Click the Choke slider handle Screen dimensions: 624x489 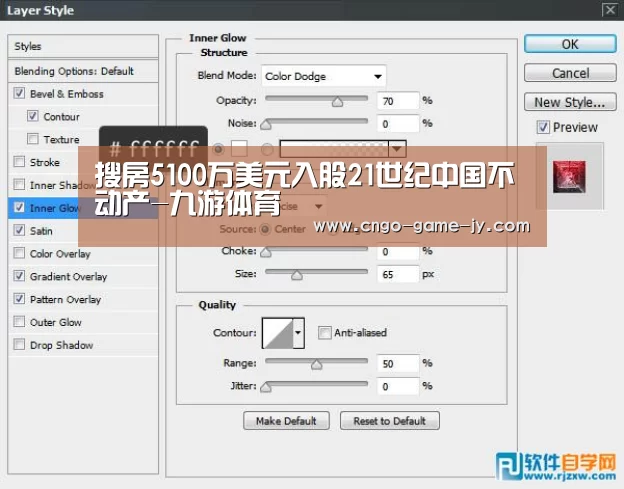click(x=266, y=252)
